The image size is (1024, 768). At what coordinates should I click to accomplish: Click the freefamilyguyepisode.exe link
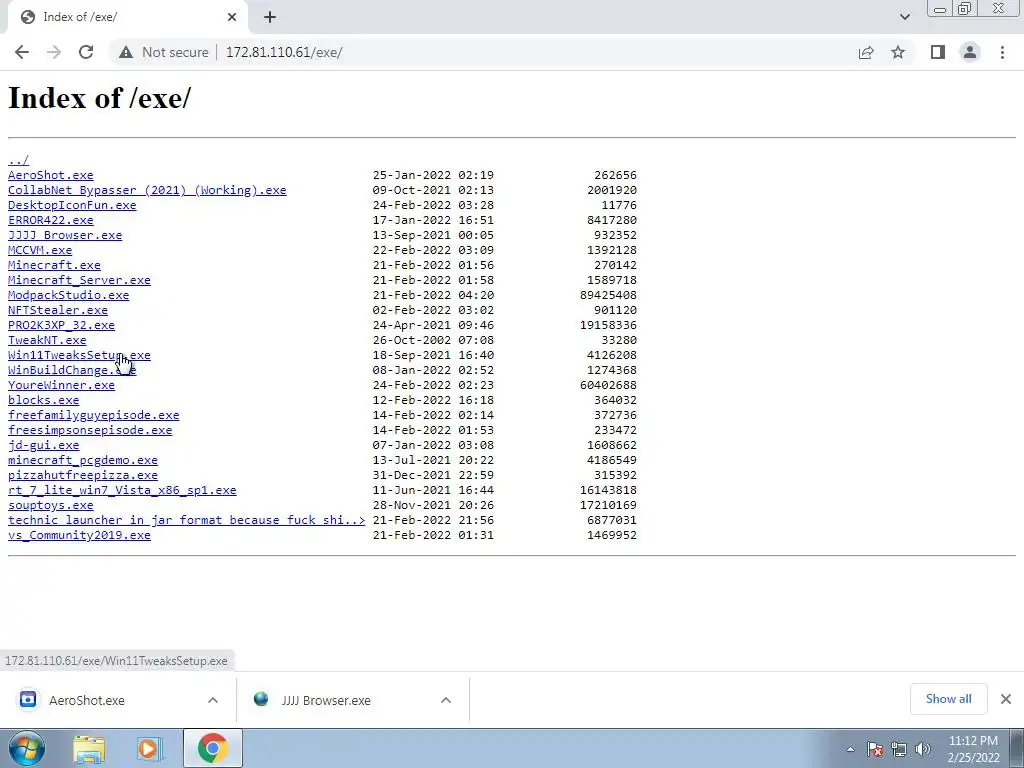(x=93, y=415)
